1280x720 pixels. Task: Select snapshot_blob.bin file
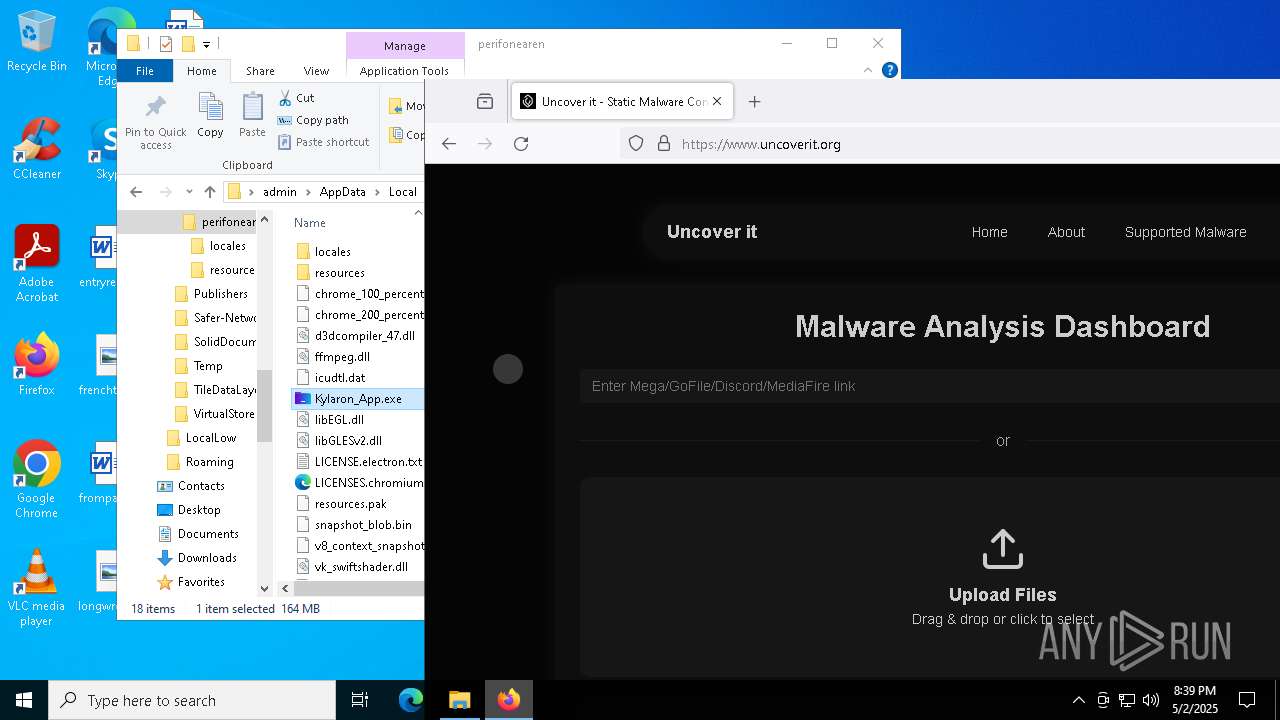click(363, 524)
